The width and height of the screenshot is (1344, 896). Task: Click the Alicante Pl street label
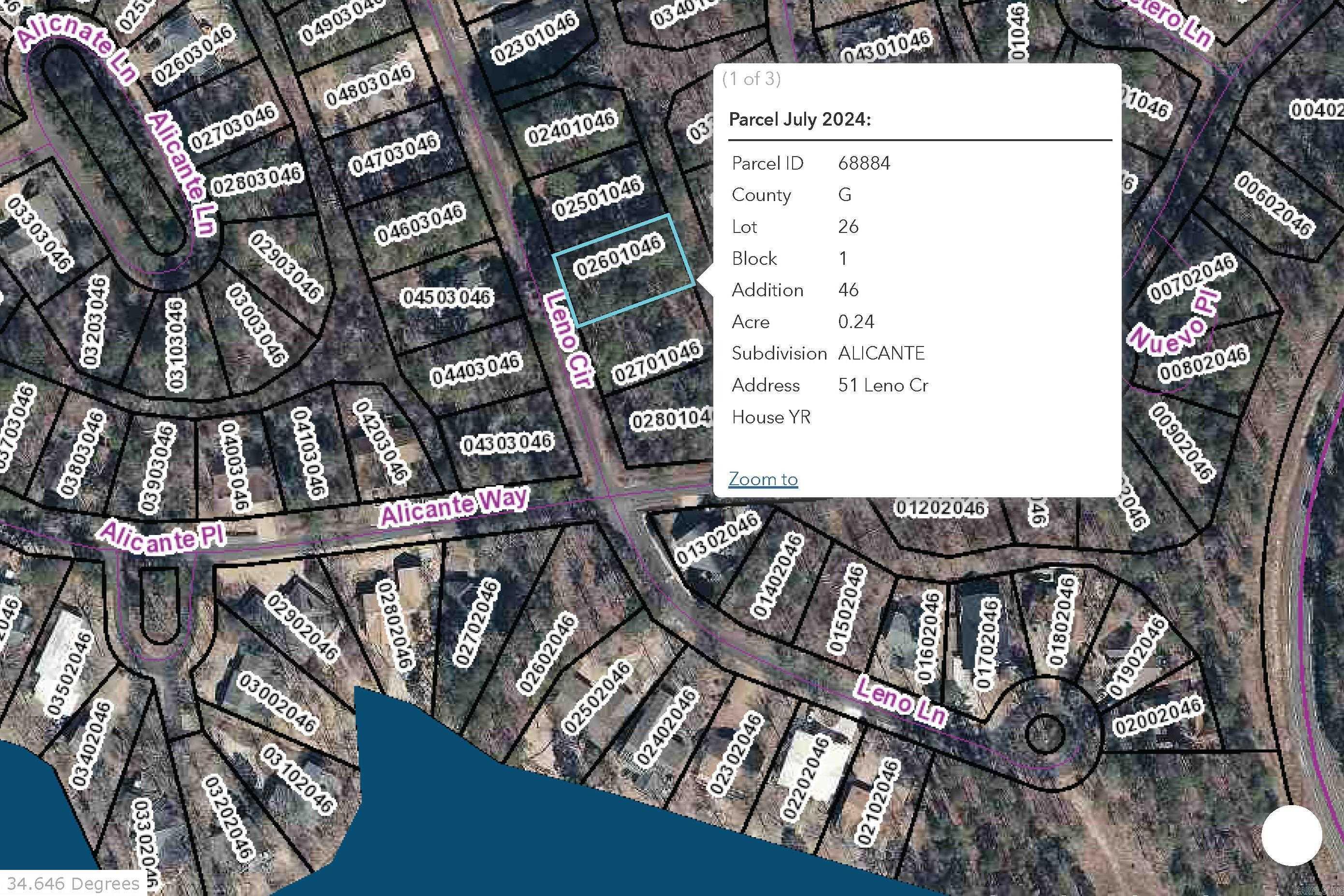pos(162,539)
